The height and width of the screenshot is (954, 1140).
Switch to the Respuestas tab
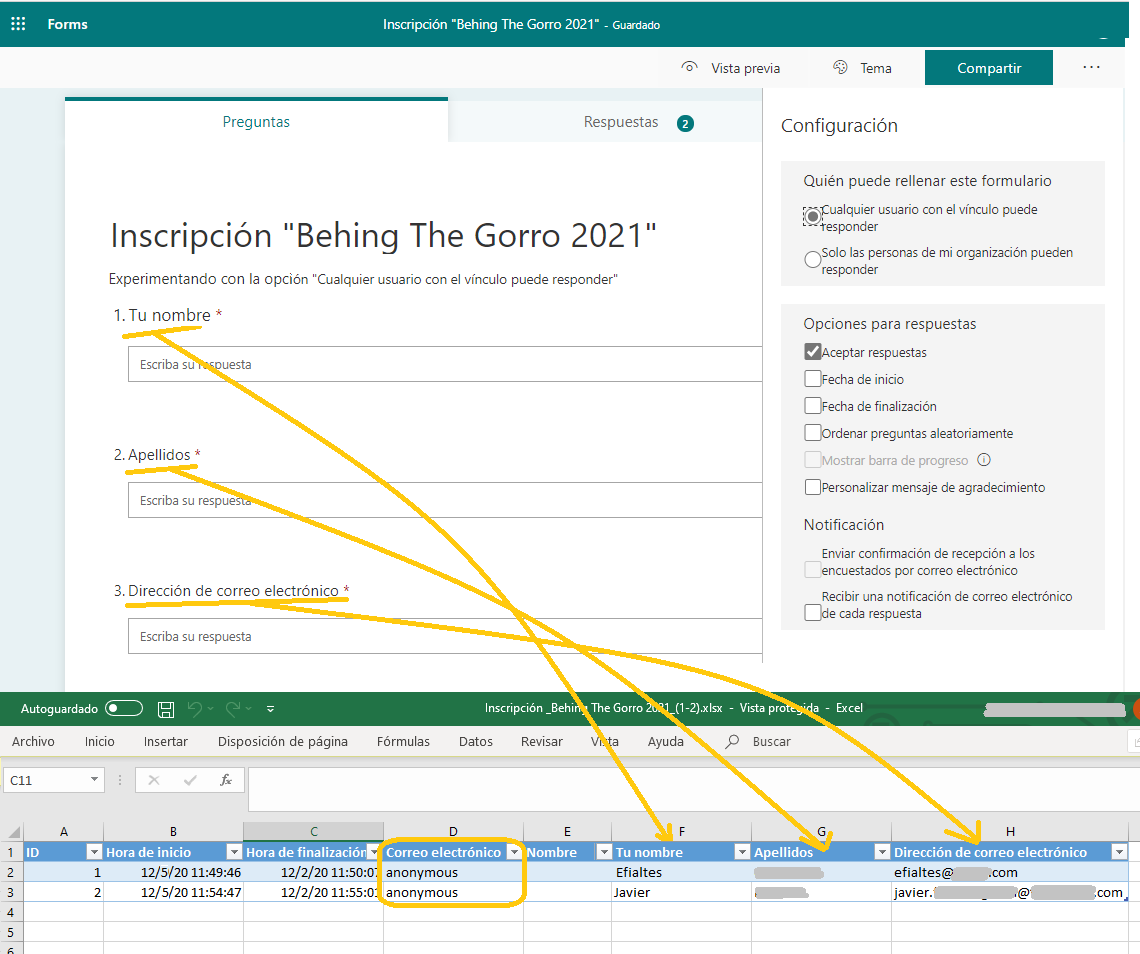[620, 122]
